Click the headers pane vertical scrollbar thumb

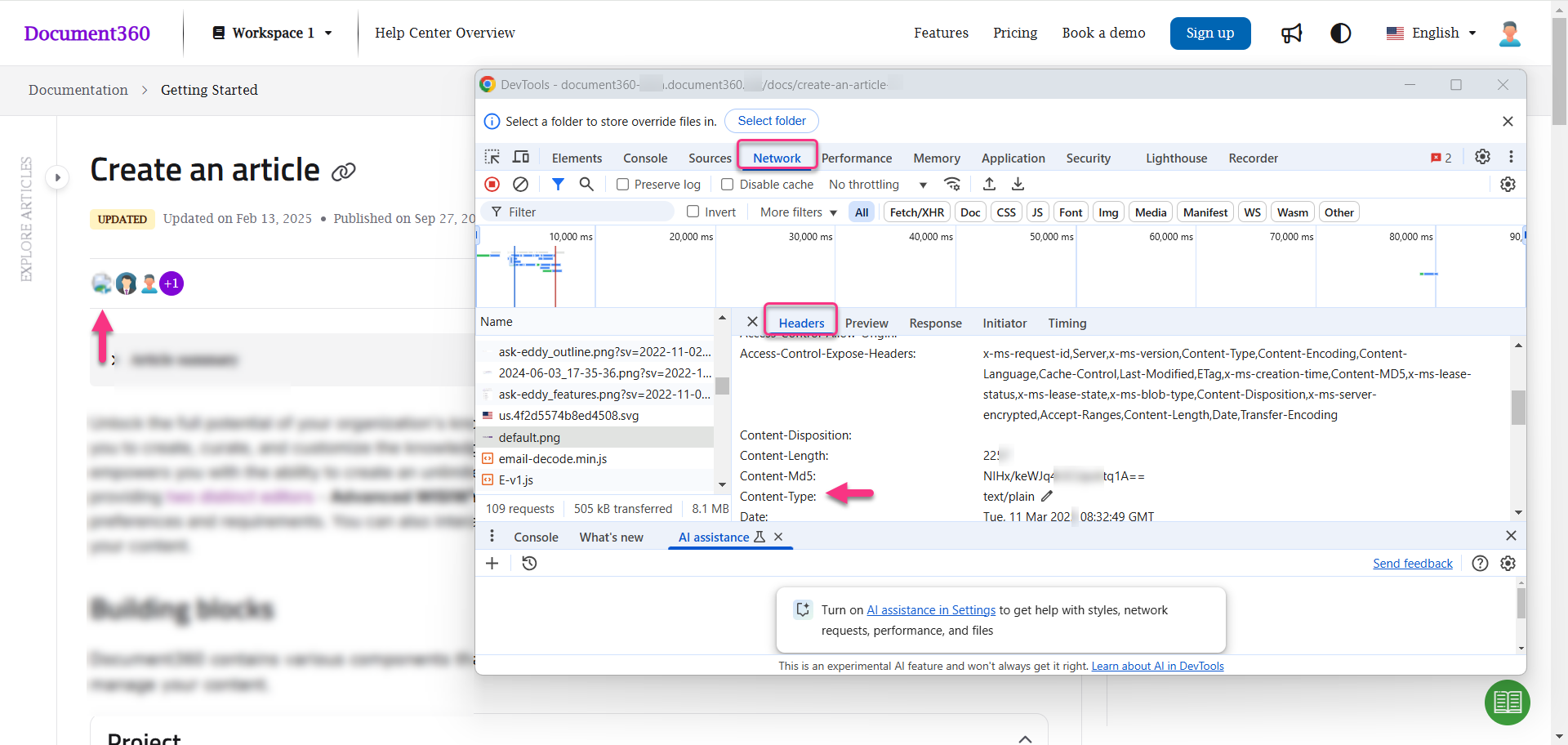pyautogui.click(x=1518, y=408)
